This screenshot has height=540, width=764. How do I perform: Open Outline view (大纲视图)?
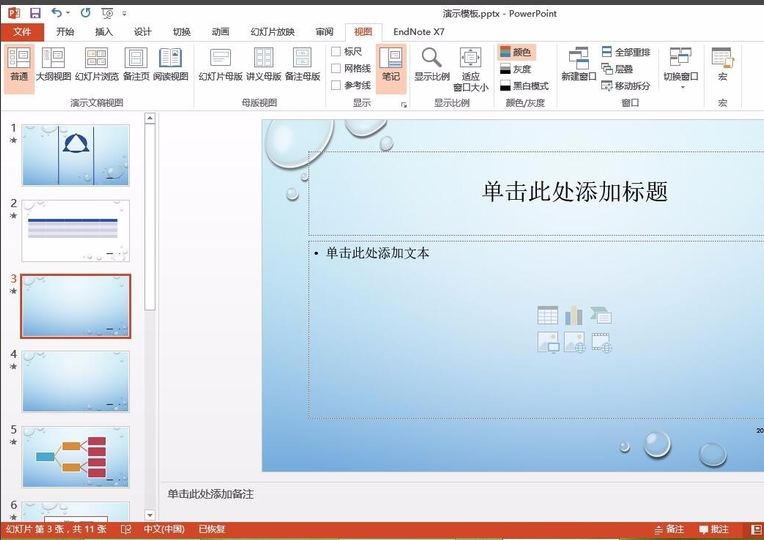click(53, 65)
